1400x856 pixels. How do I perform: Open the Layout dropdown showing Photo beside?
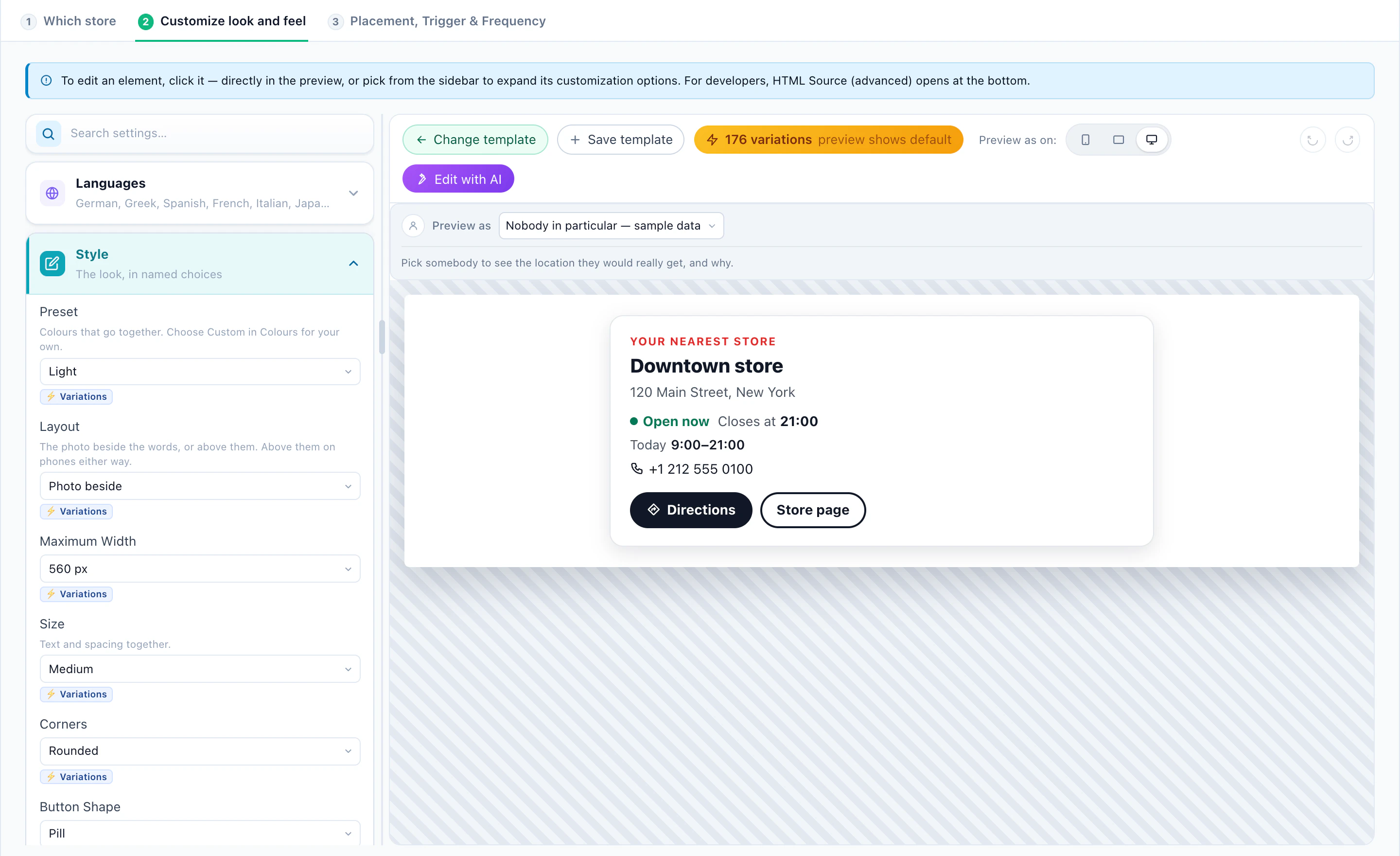point(200,486)
